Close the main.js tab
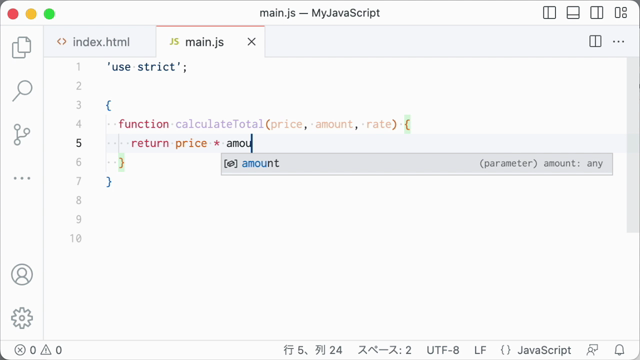Screen dimensions: 640x360 pos(251,42)
